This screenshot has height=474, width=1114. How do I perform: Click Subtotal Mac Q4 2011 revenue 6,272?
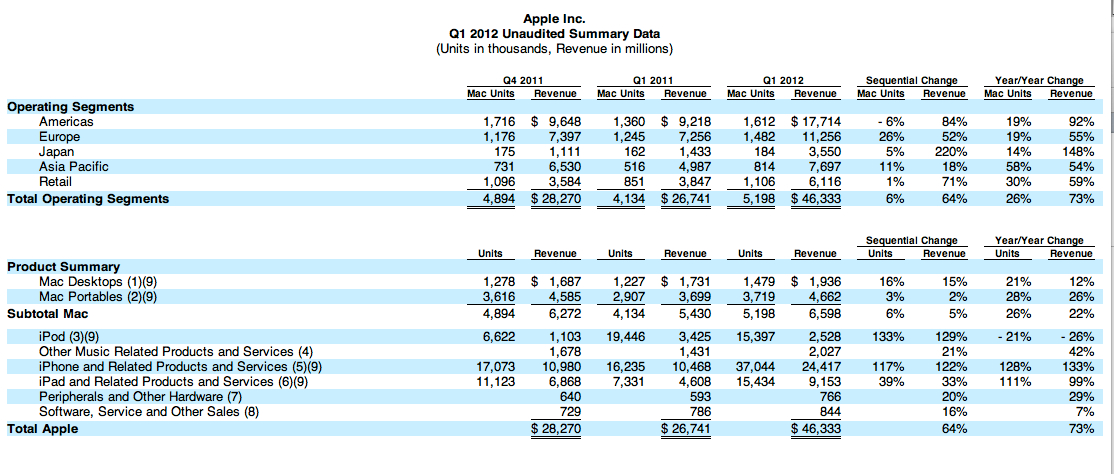(x=565, y=313)
